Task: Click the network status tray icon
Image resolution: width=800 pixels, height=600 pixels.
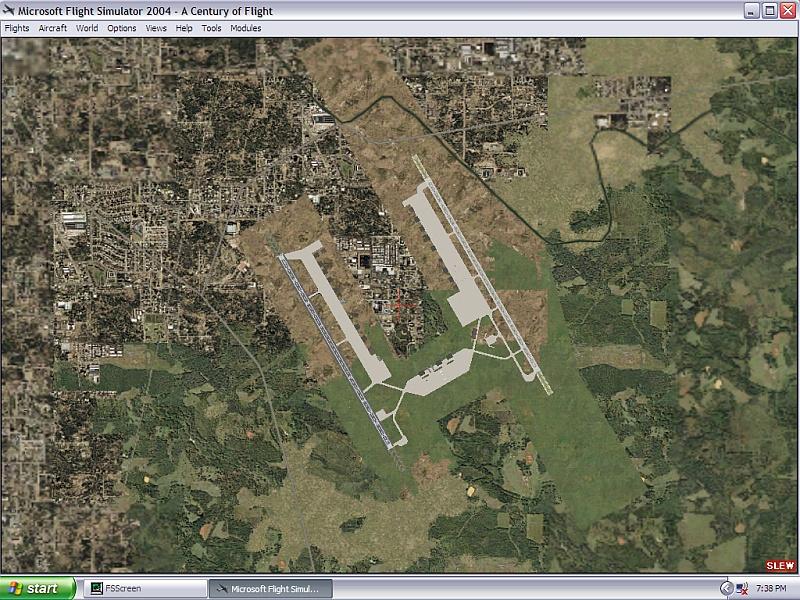Action: coord(742,589)
